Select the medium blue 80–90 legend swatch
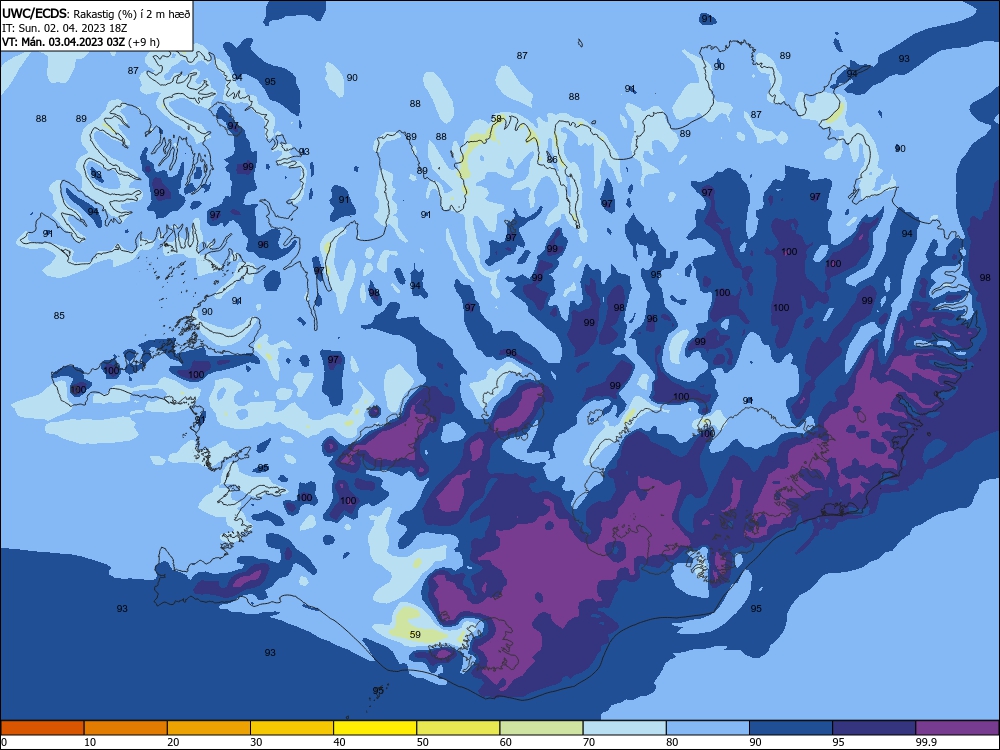1000x750 pixels. [x=708, y=728]
